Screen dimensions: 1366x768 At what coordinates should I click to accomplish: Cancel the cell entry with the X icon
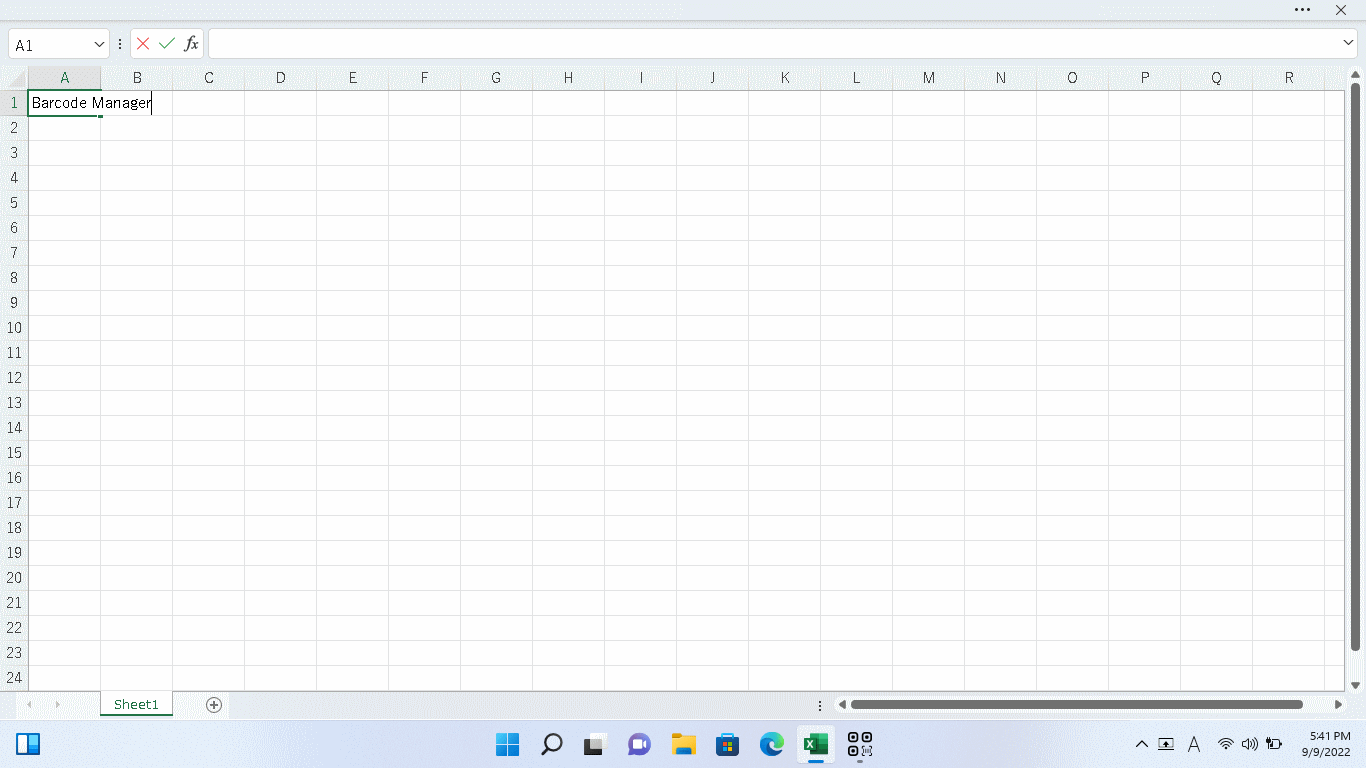coord(143,43)
